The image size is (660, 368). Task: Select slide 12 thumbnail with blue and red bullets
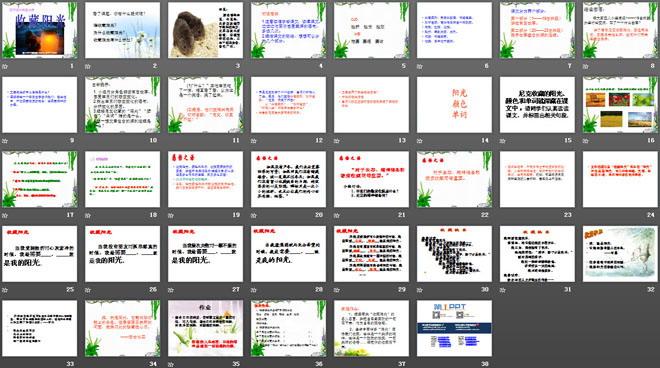(288, 104)
